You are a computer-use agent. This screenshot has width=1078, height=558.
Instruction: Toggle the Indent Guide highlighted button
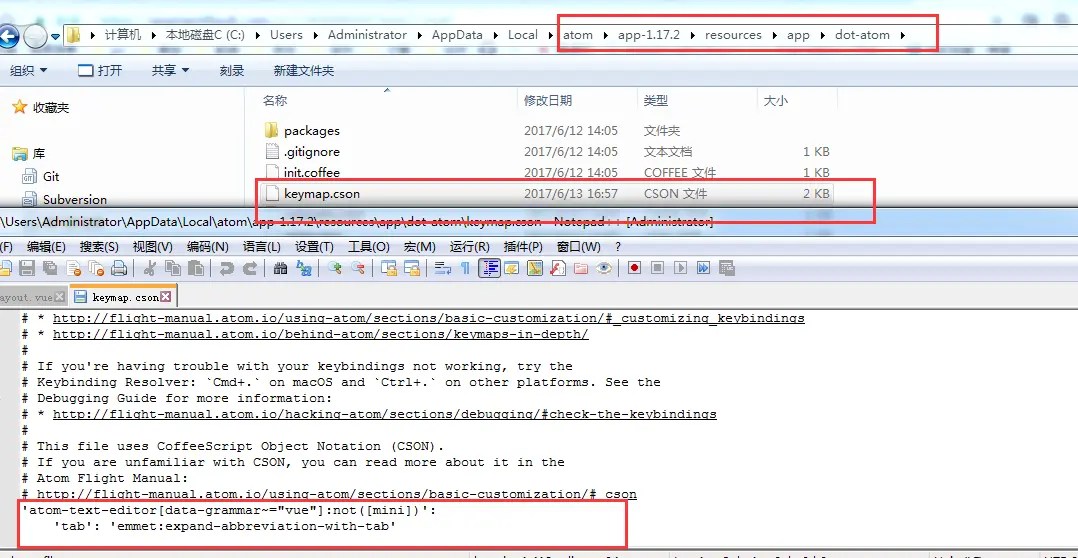tap(489, 269)
